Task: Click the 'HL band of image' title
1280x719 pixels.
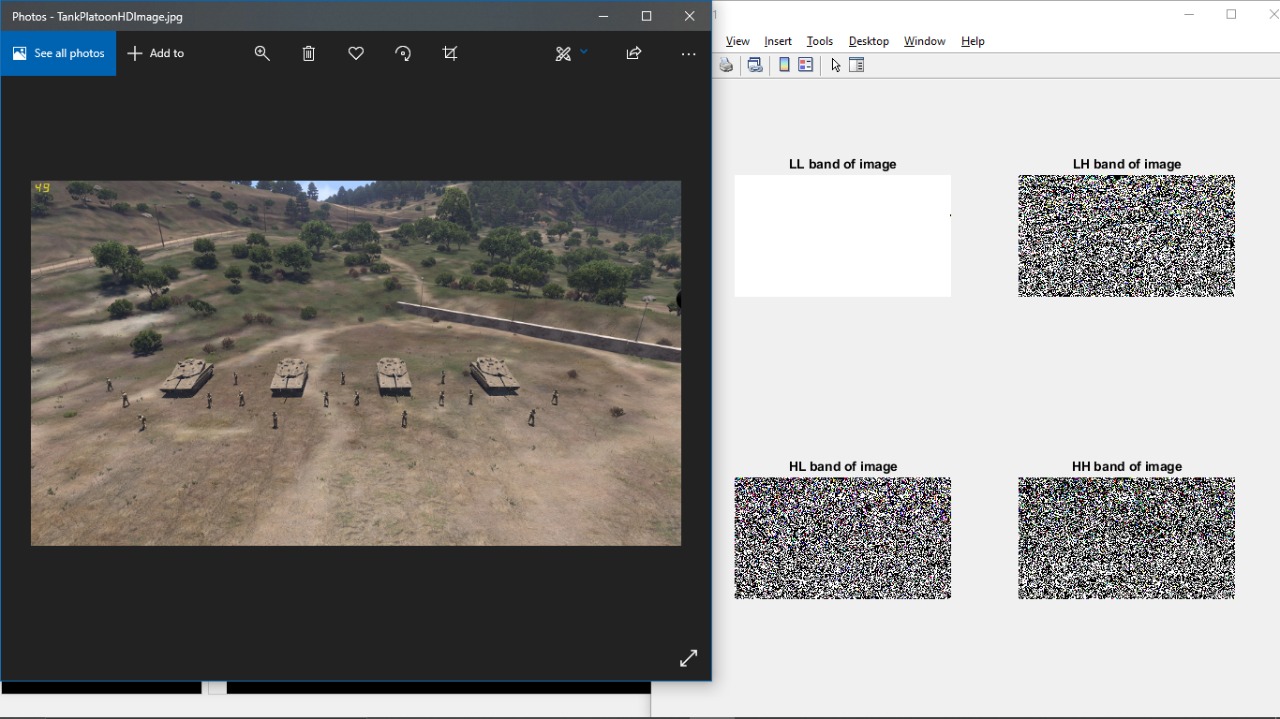Action: (843, 466)
